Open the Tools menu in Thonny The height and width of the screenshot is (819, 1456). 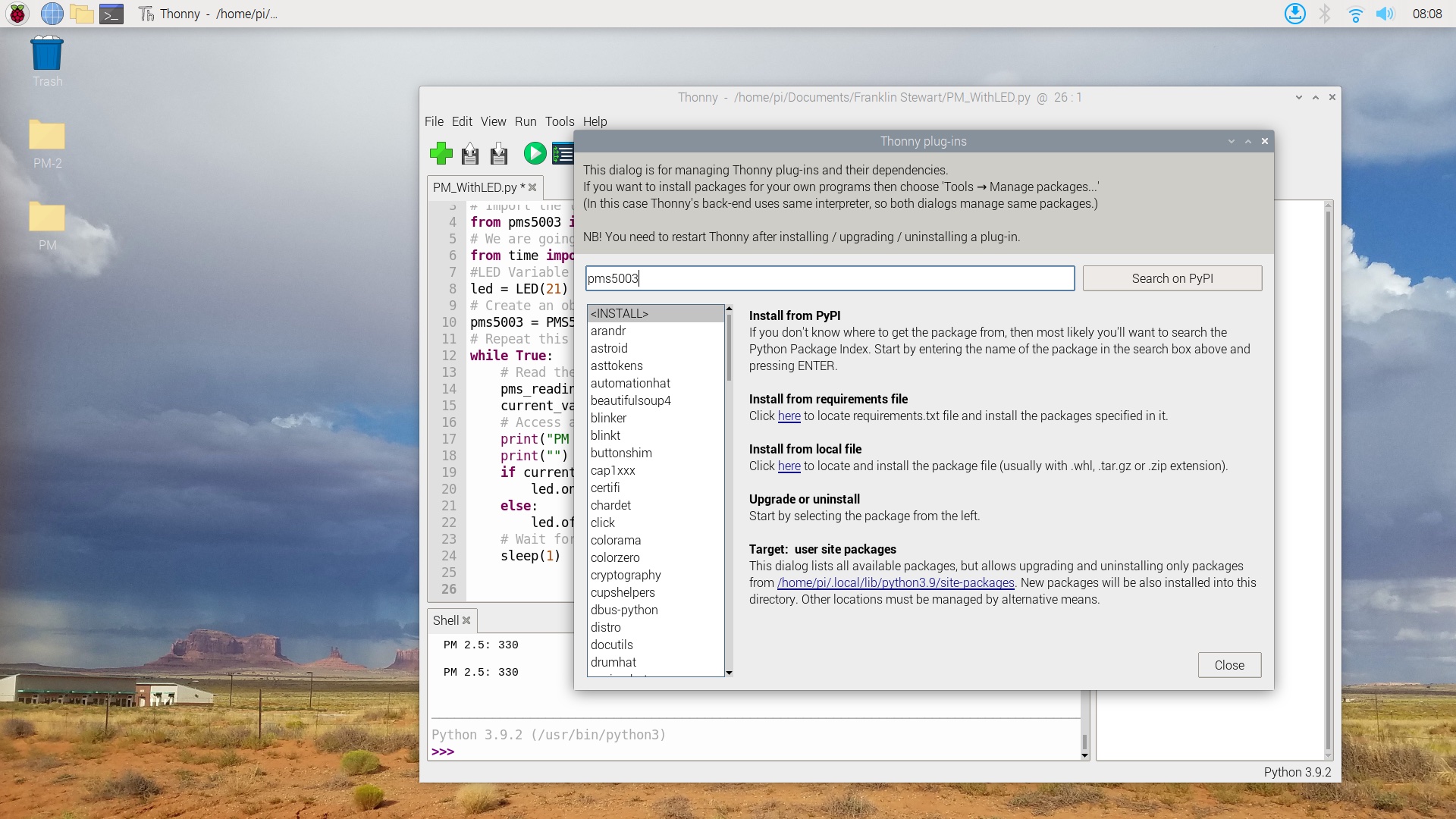560,121
